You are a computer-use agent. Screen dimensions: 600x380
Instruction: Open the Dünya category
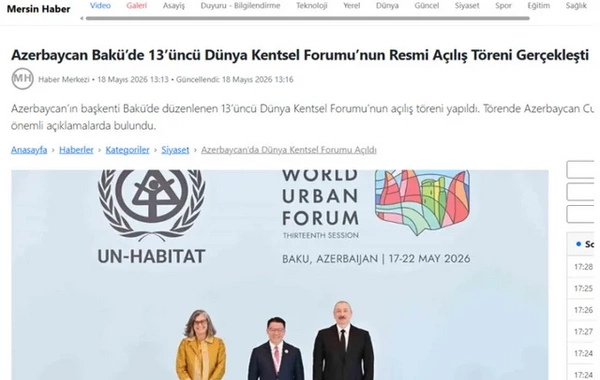[387, 5]
